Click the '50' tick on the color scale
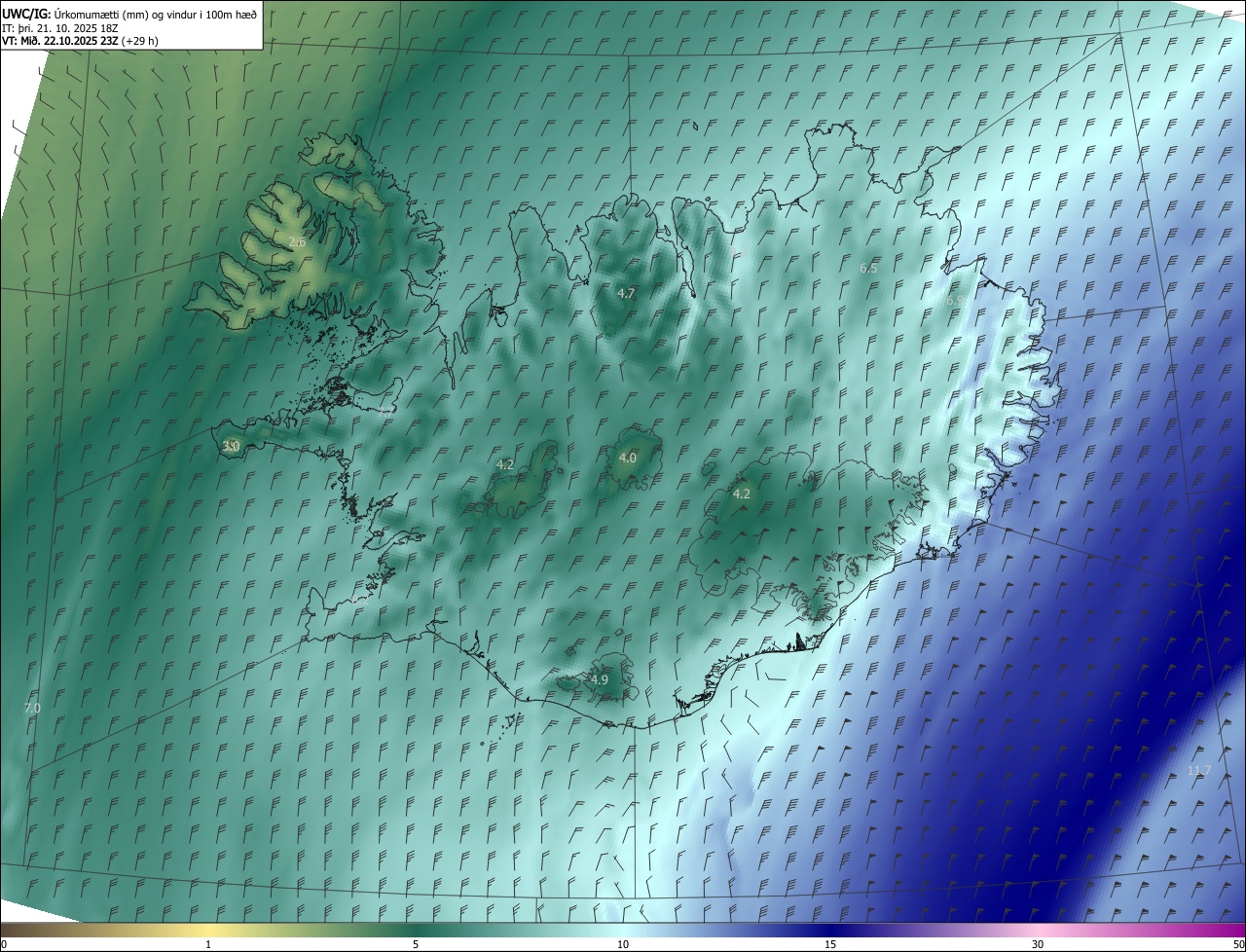1246x952 pixels. click(x=1238, y=944)
